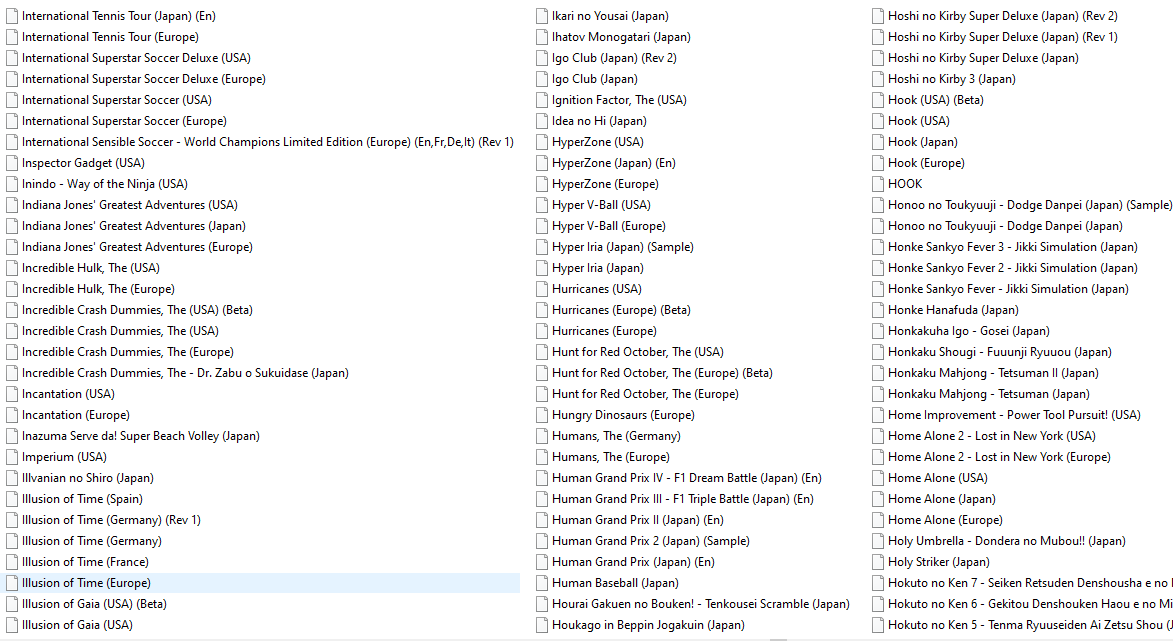The height and width of the screenshot is (641, 1173).
Task: Select Igo Club (Japan) (Rev 2)
Action: point(614,58)
